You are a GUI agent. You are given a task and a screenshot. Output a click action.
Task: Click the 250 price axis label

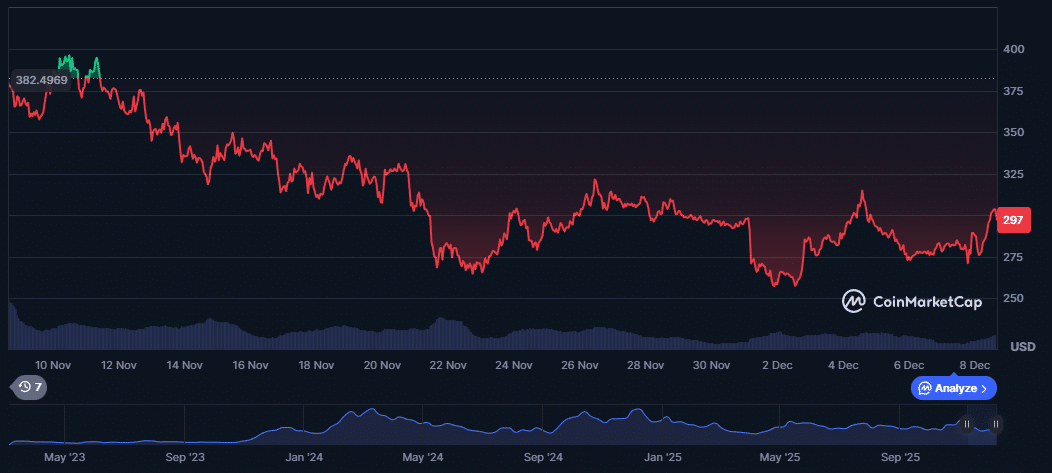point(1013,299)
